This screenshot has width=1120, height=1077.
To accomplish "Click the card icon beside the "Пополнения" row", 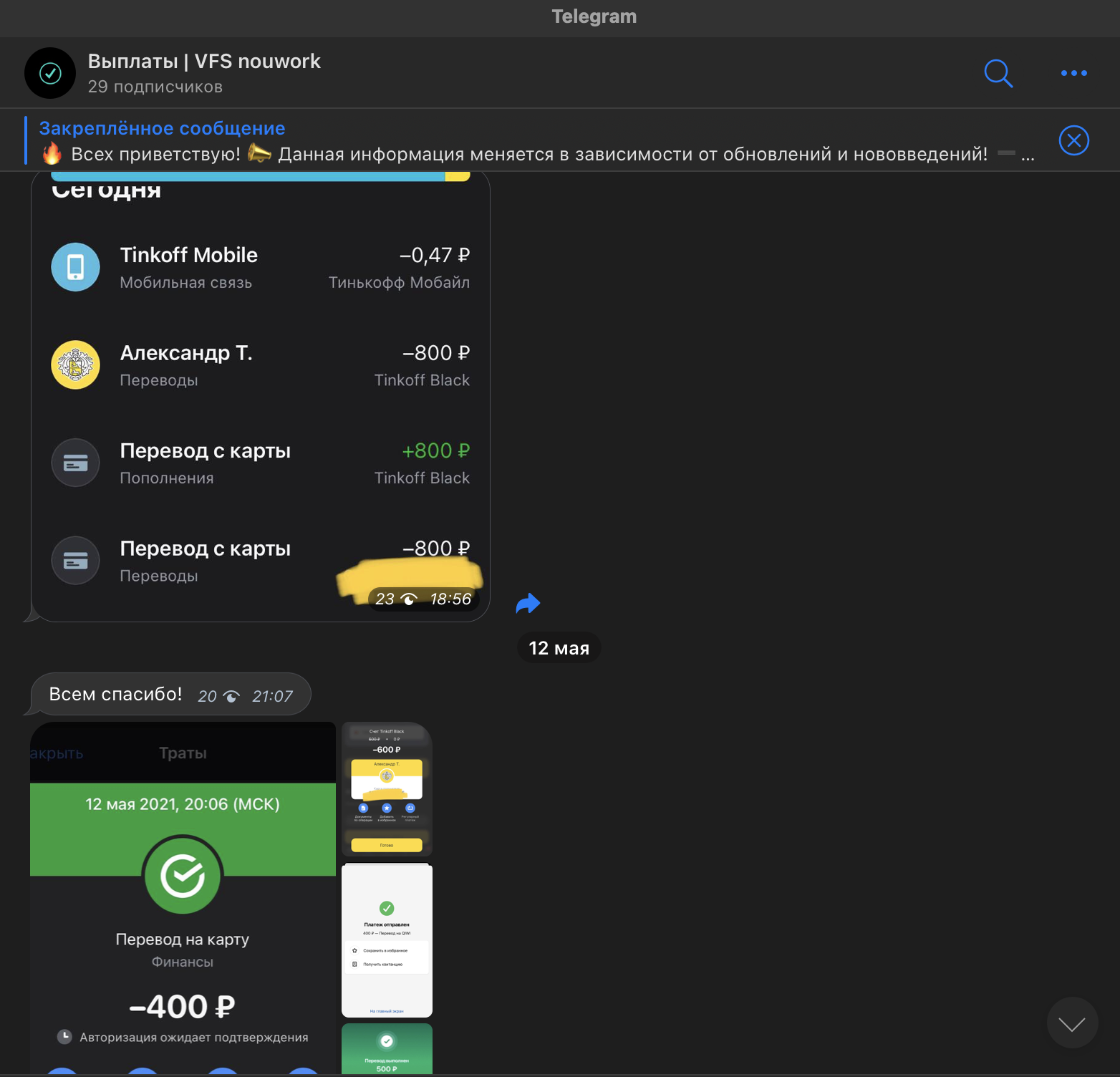I will pos(75,463).
